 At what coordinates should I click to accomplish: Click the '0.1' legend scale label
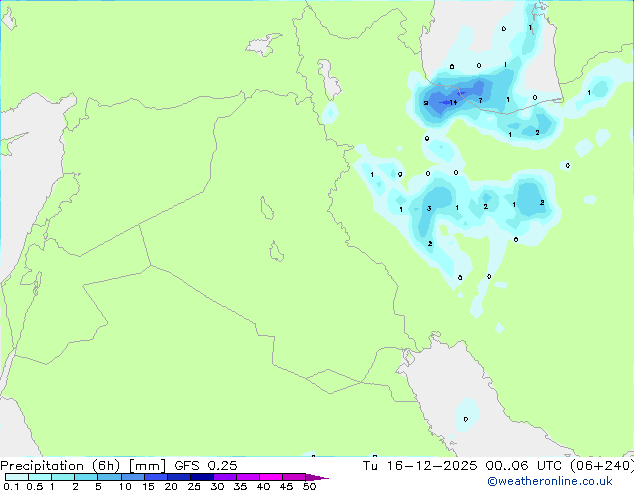[x=11, y=486]
